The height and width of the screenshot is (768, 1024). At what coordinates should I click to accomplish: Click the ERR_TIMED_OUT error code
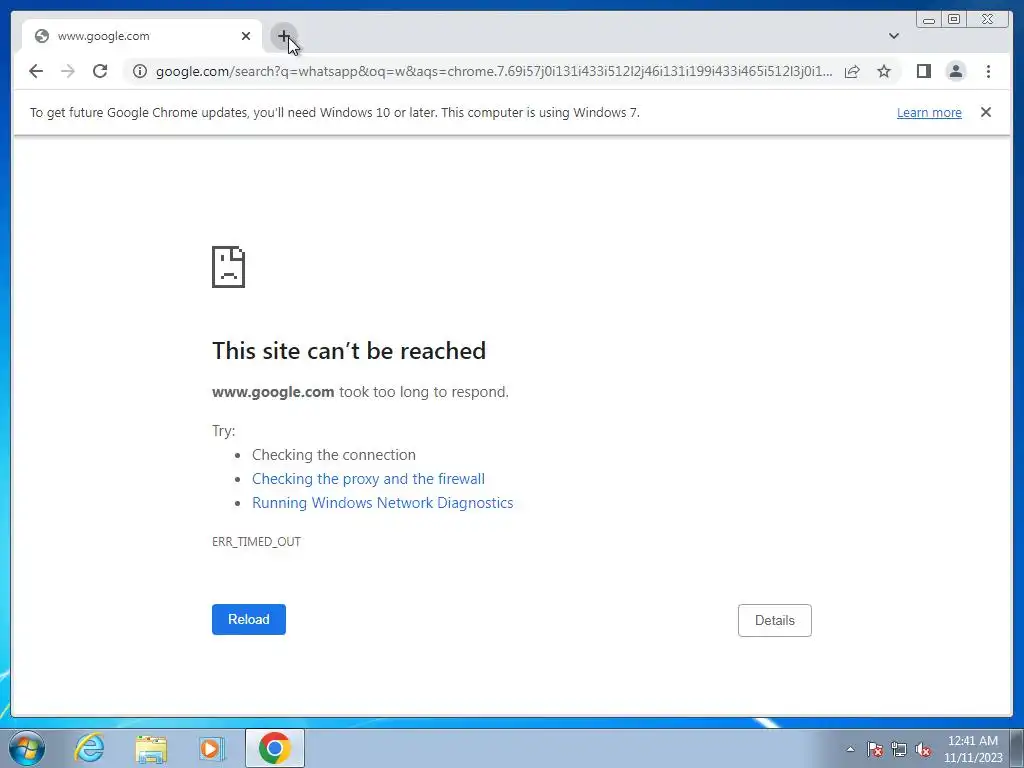pyautogui.click(x=256, y=541)
